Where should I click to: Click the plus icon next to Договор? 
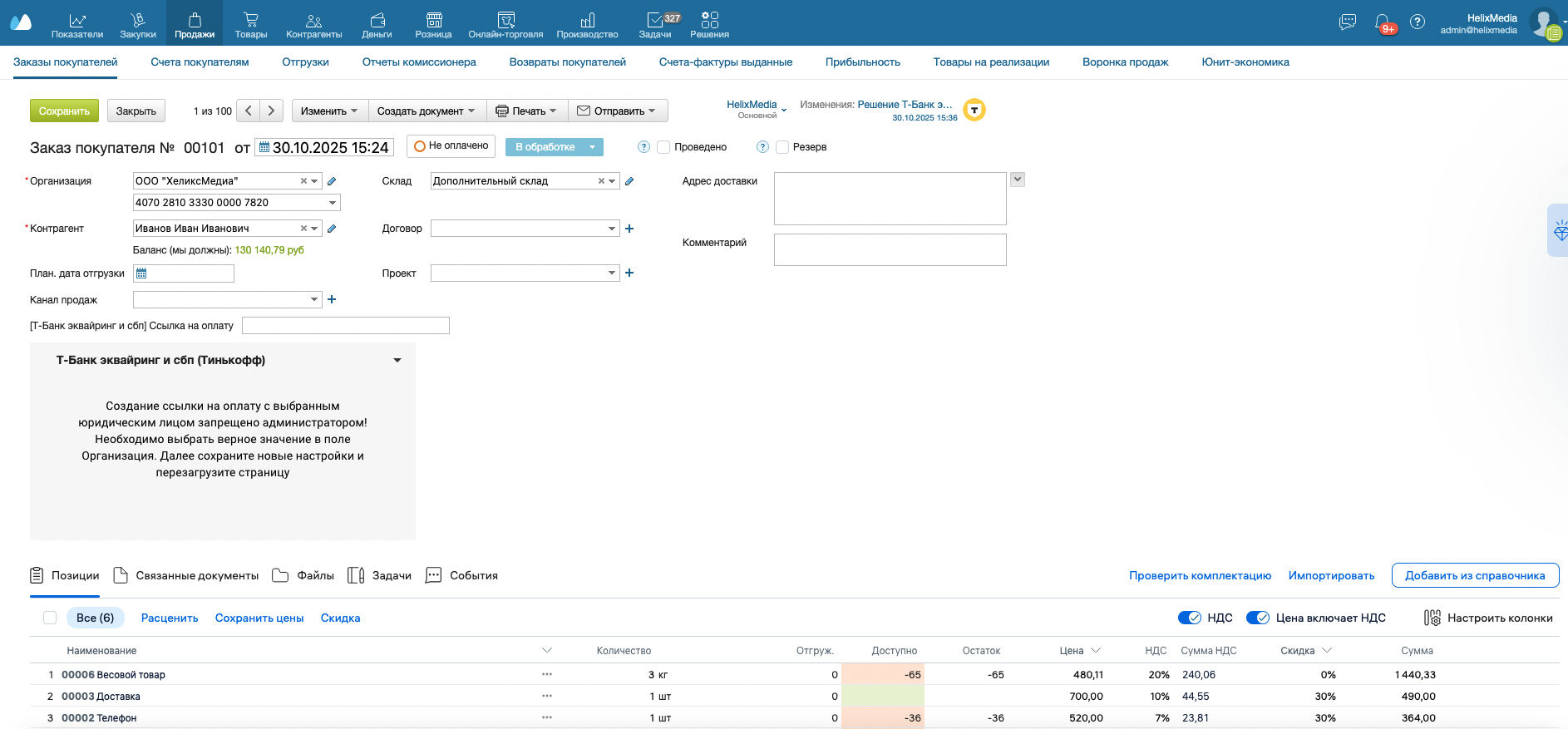[x=629, y=229]
